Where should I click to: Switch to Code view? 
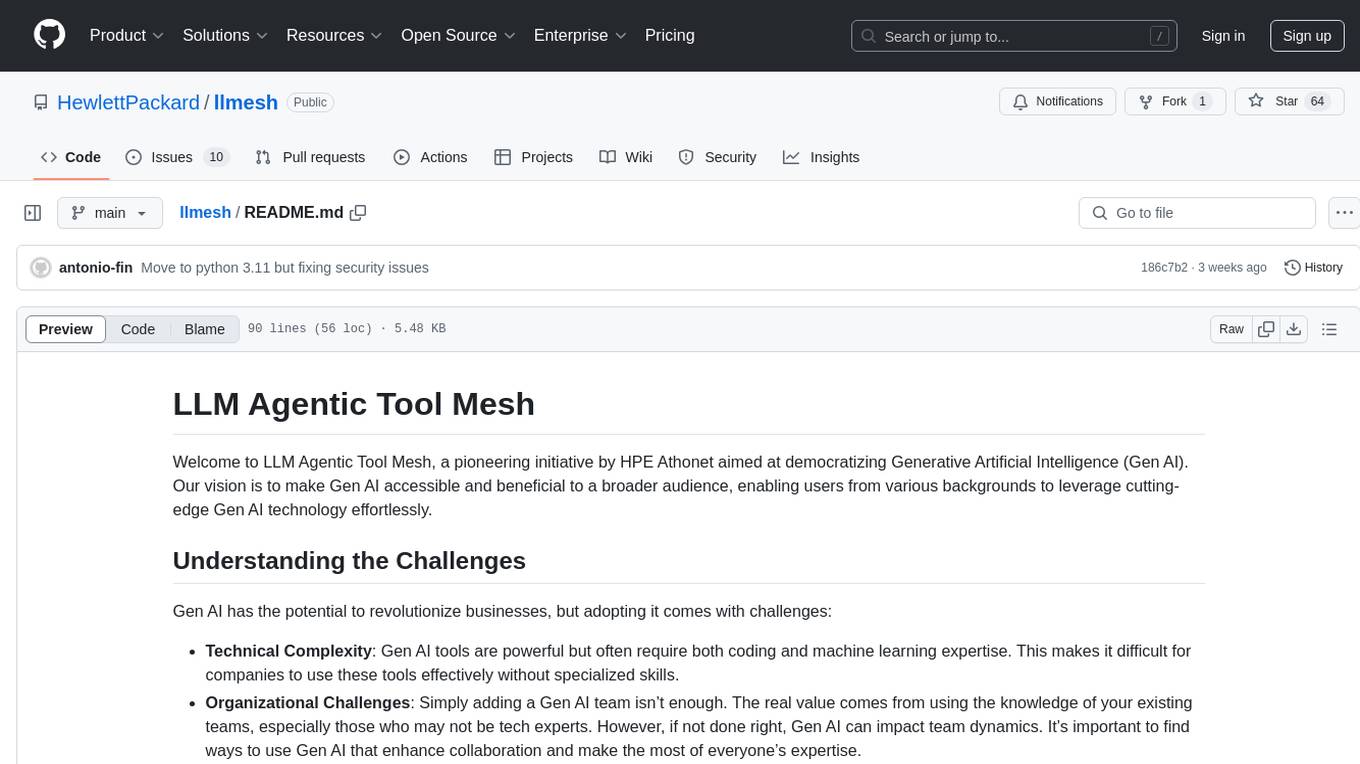(138, 329)
